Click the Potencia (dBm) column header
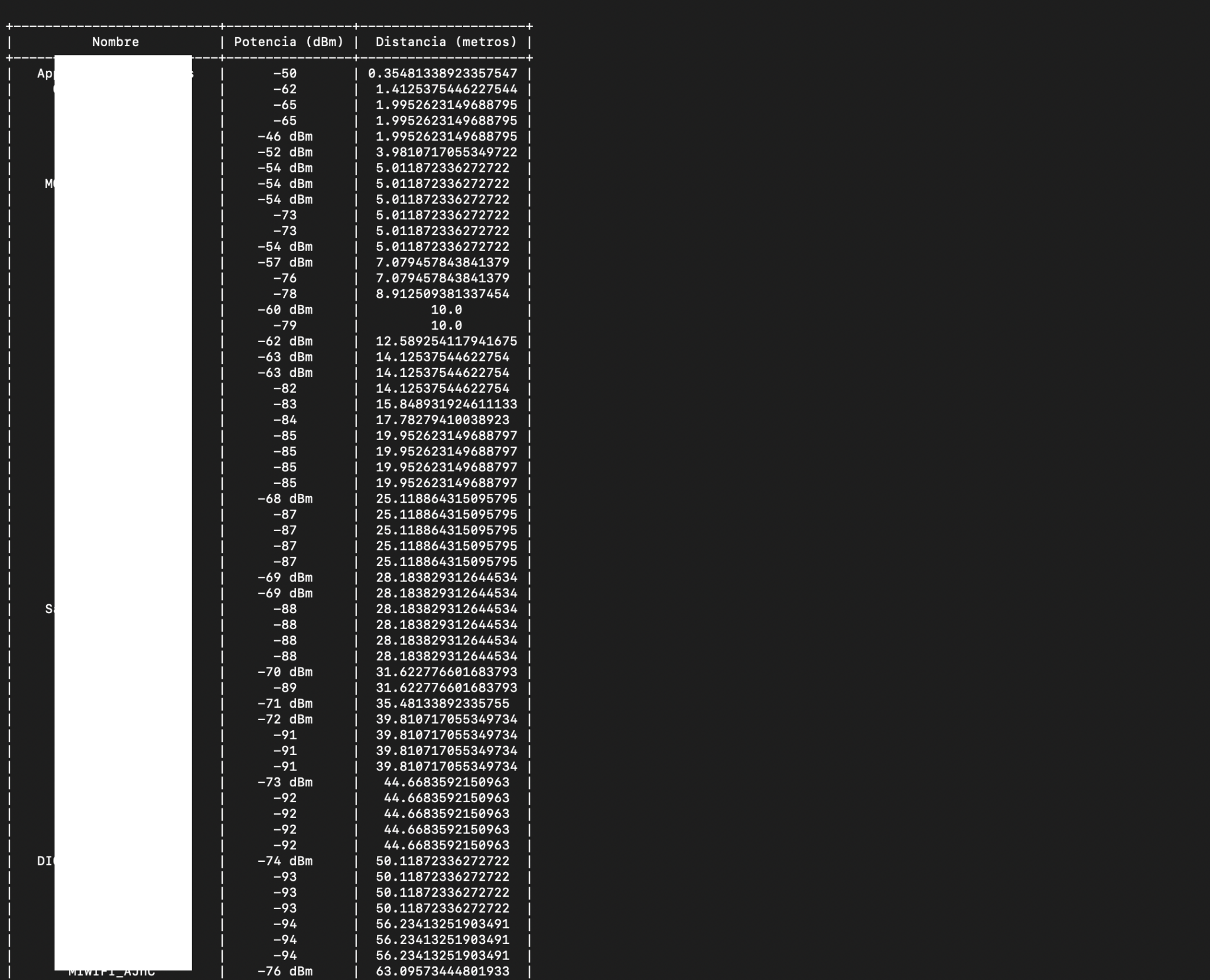 point(289,41)
